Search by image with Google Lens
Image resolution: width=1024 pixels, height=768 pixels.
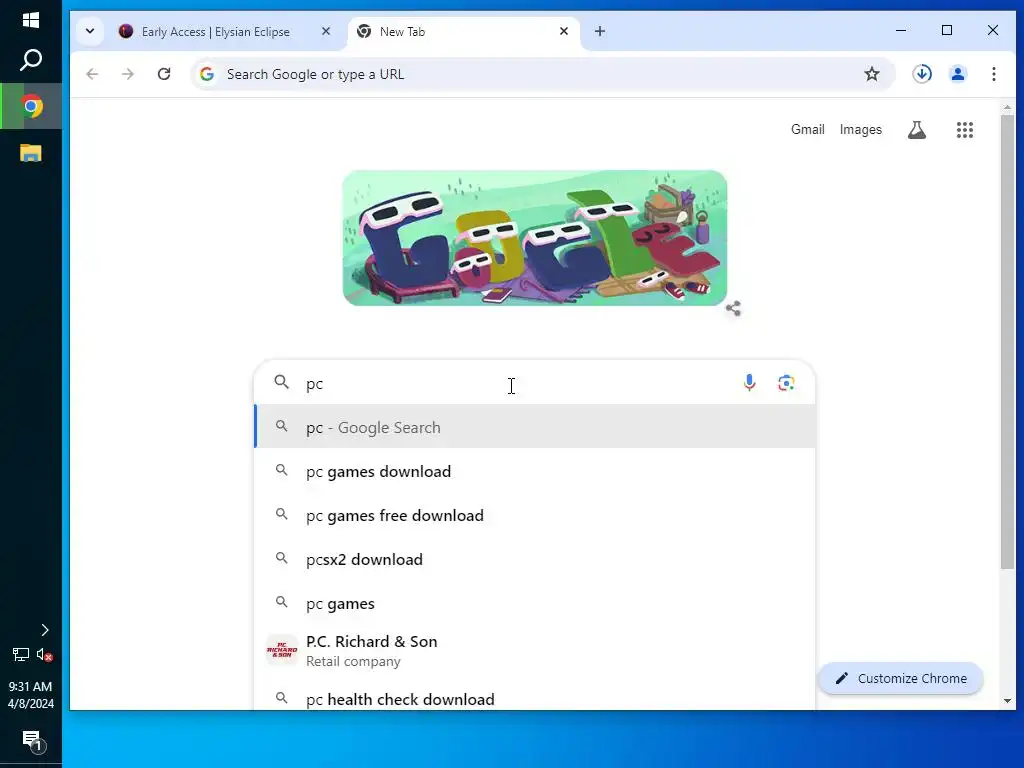[786, 383]
